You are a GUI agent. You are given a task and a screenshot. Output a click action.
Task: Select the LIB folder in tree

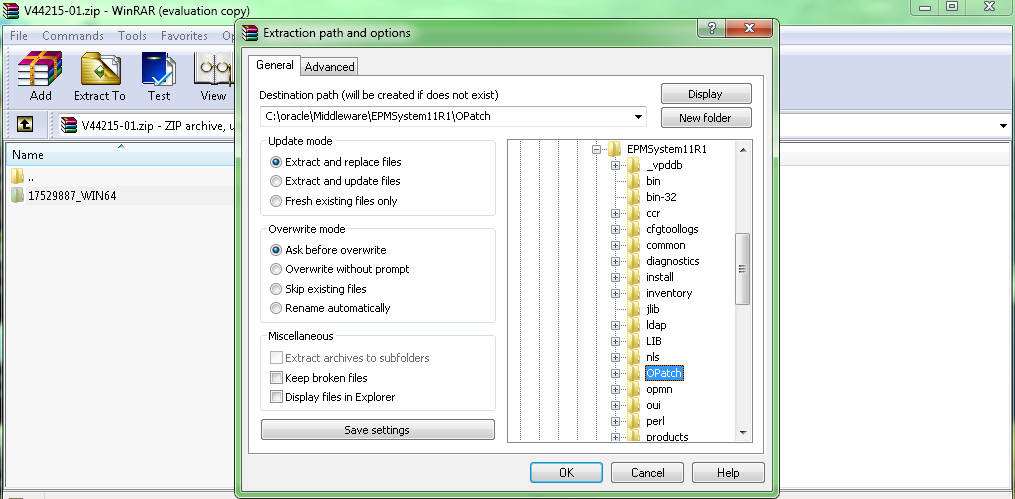tap(654, 341)
